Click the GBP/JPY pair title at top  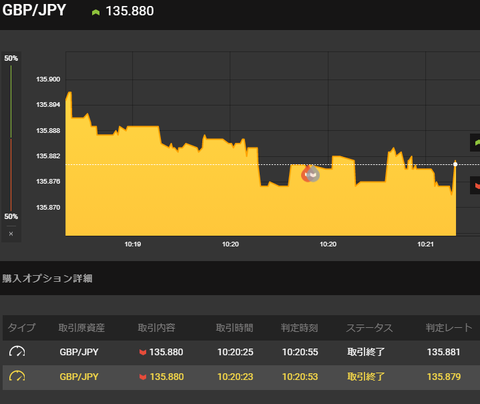point(34,10)
